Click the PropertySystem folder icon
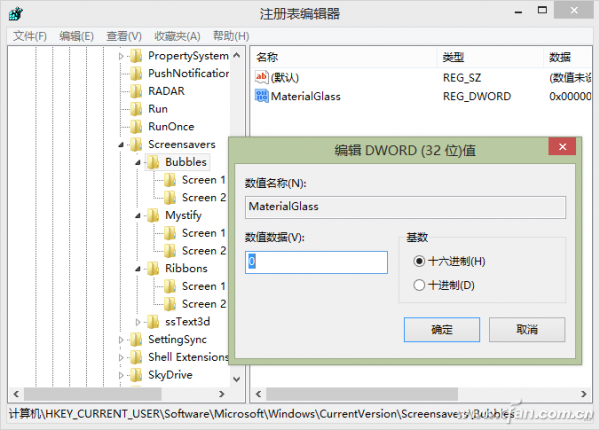 pyautogui.click(x=136, y=56)
